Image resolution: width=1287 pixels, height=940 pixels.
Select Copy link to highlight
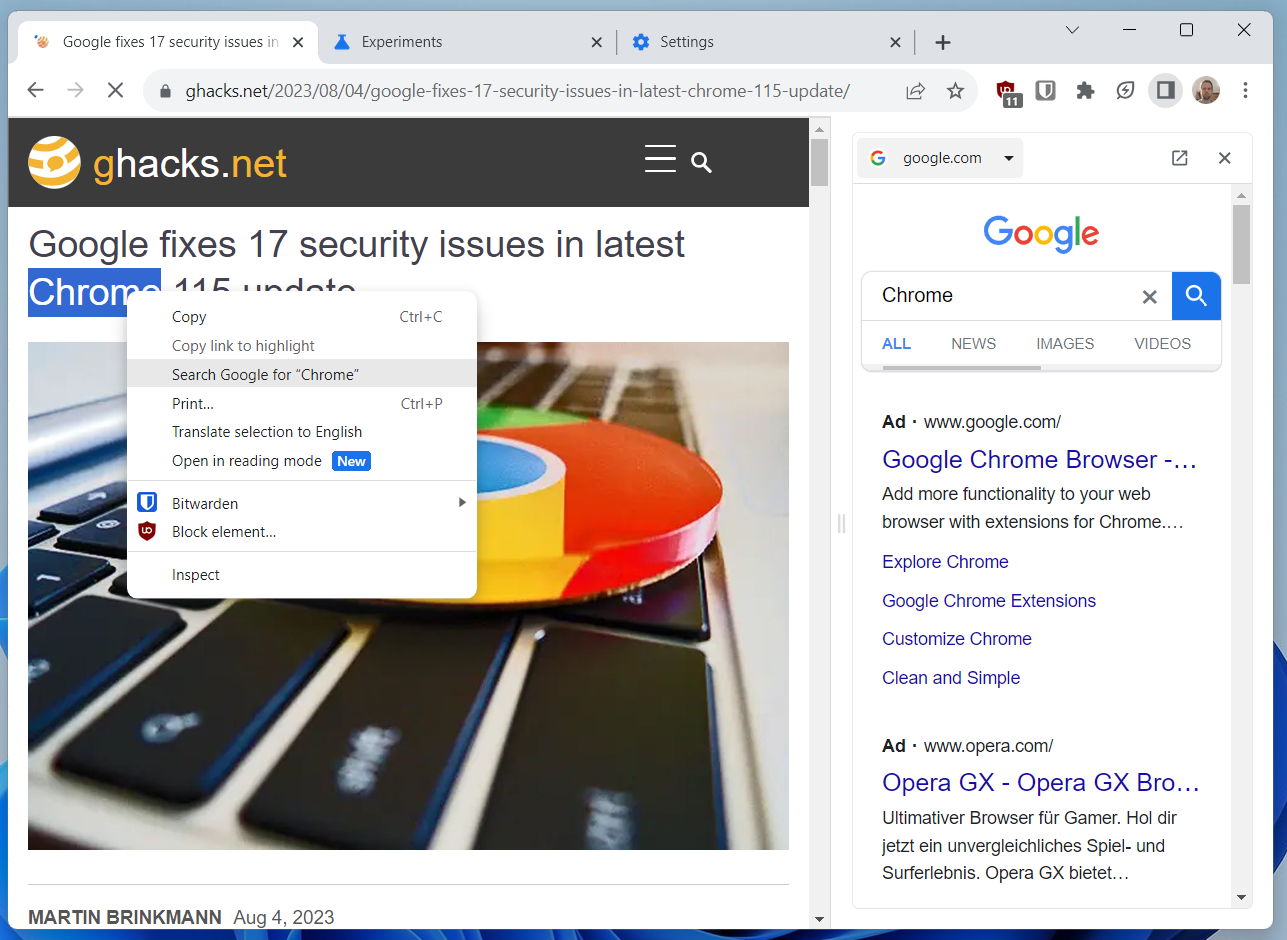point(302,346)
